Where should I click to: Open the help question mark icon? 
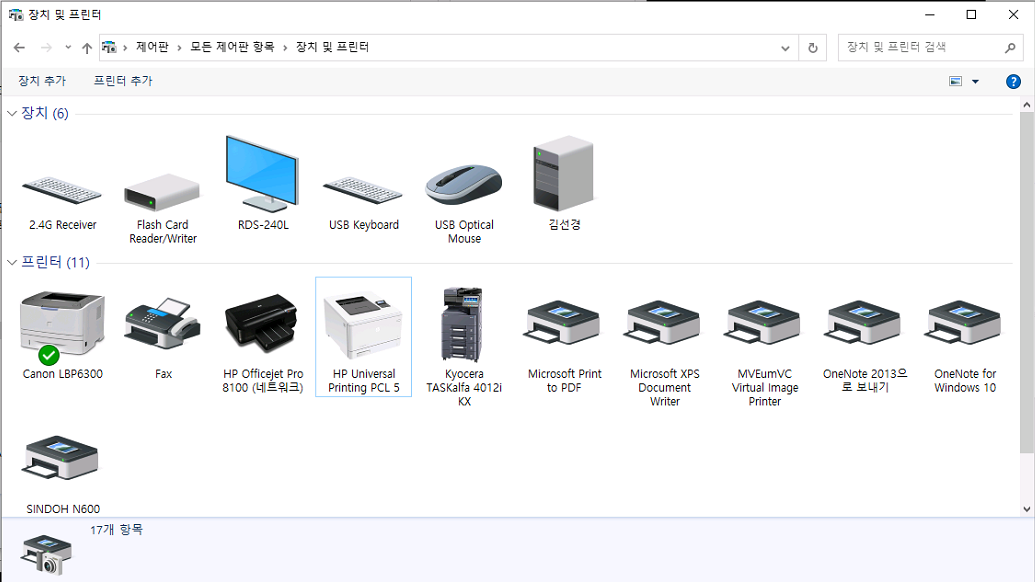[x=1013, y=81]
